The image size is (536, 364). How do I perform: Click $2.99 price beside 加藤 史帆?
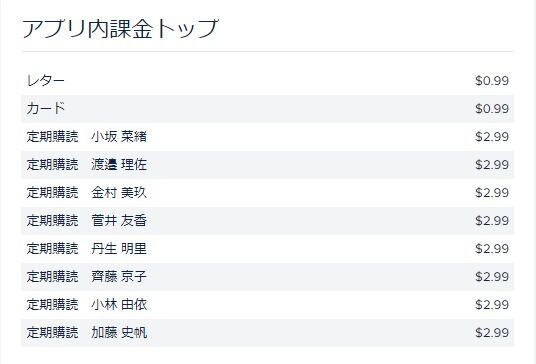(492, 333)
